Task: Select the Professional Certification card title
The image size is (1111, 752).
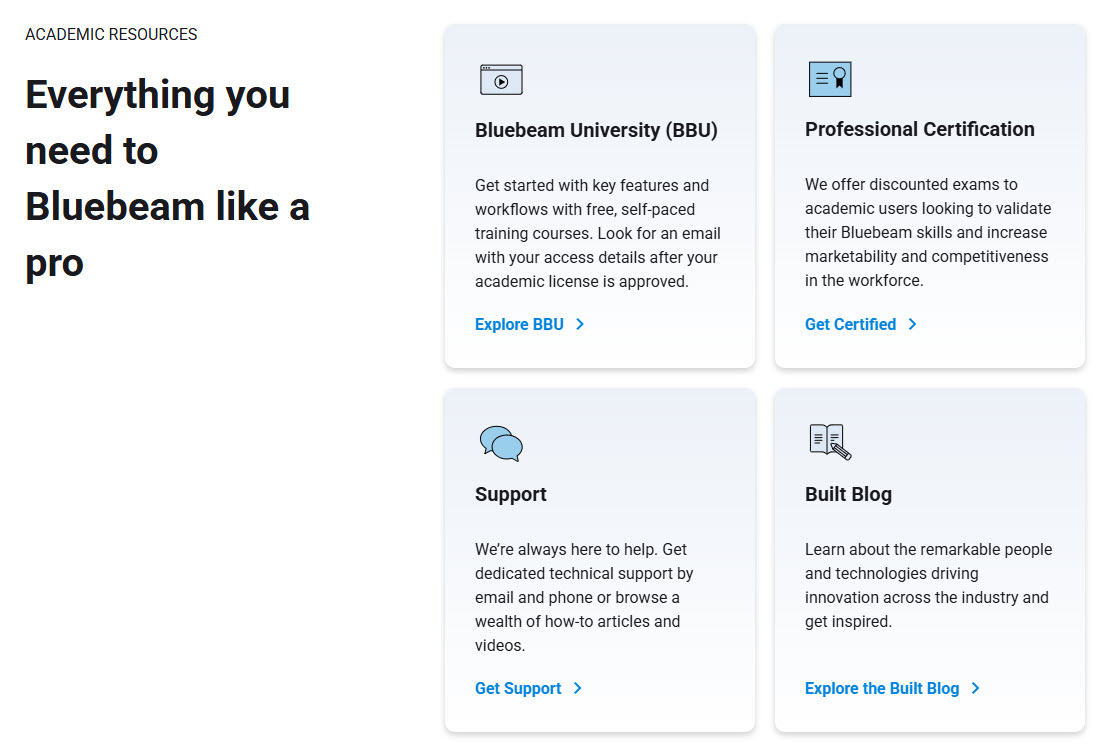Action: 920,129
